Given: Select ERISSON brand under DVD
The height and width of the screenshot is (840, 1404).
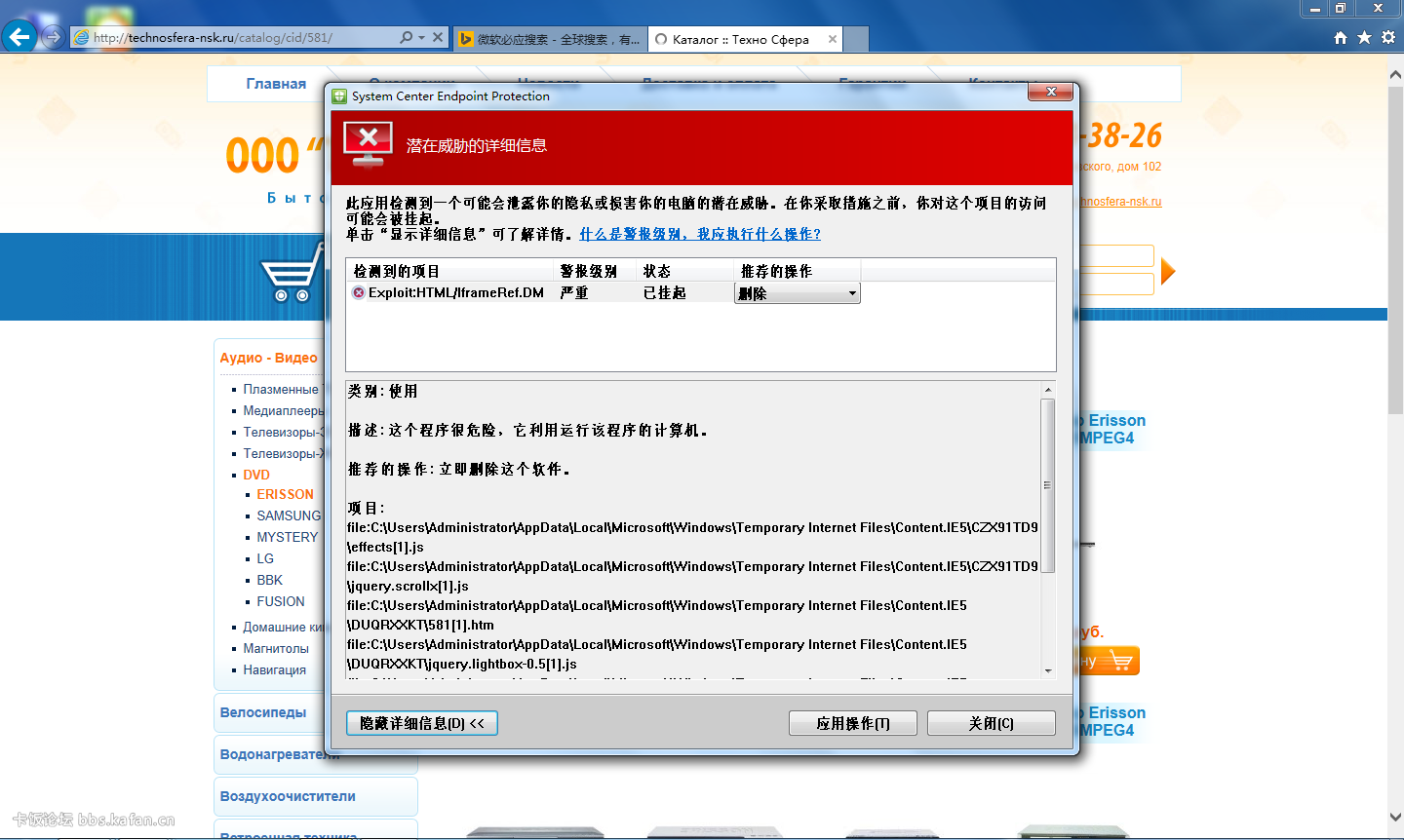Looking at the screenshot, I should (x=285, y=494).
